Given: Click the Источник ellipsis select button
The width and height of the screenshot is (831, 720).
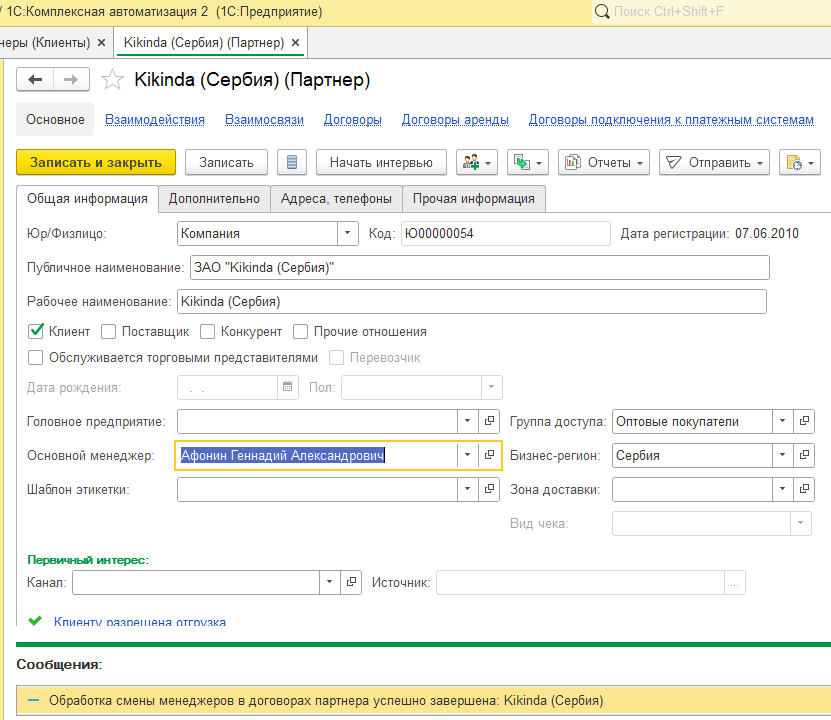Looking at the screenshot, I should tap(735, 582).
